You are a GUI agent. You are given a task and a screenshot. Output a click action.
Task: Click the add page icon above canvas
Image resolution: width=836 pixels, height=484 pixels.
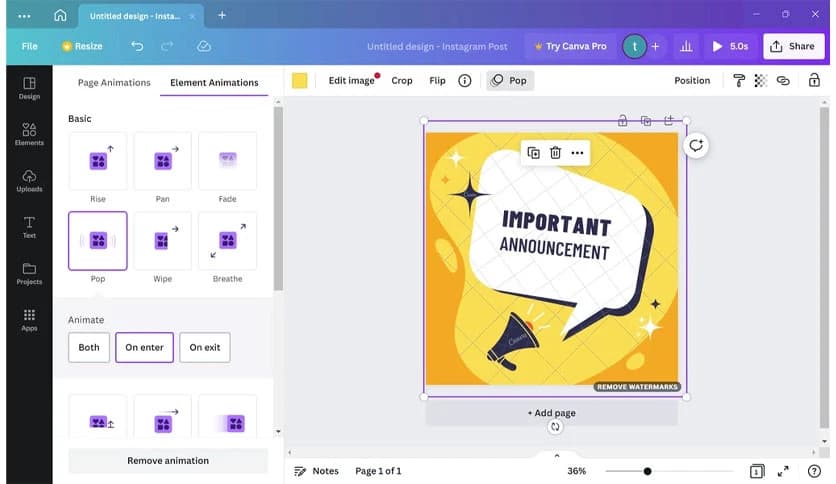click(669, 121)
